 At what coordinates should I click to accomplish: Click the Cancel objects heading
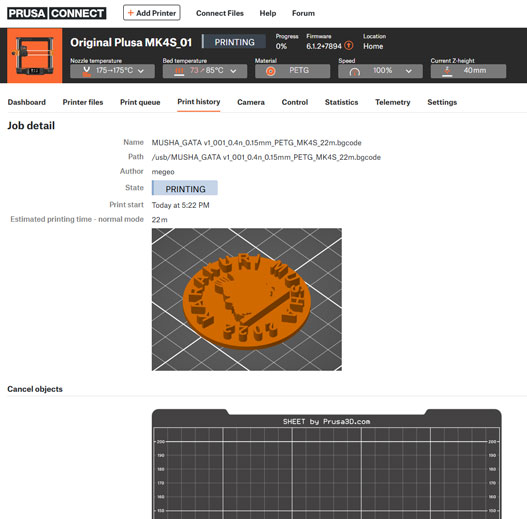click(x=35, y=389)
